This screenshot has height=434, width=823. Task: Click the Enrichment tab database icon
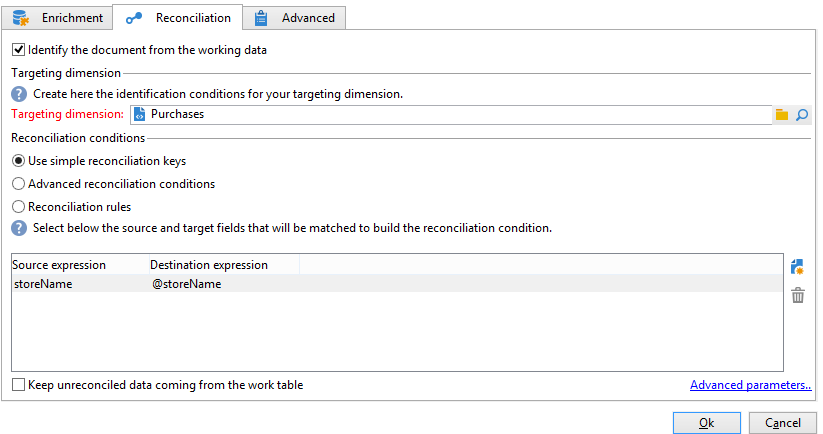coord(20,18)
